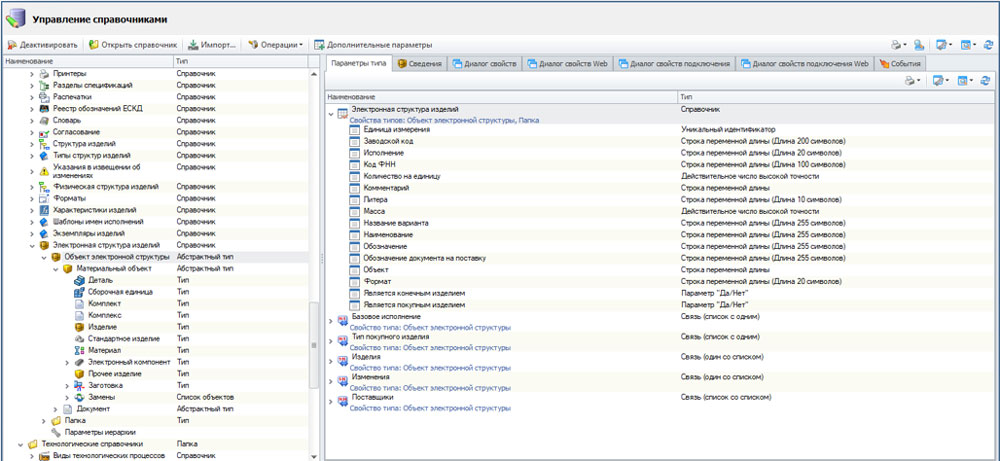Collapse the Материальный объект node

(x=56, y=268)
